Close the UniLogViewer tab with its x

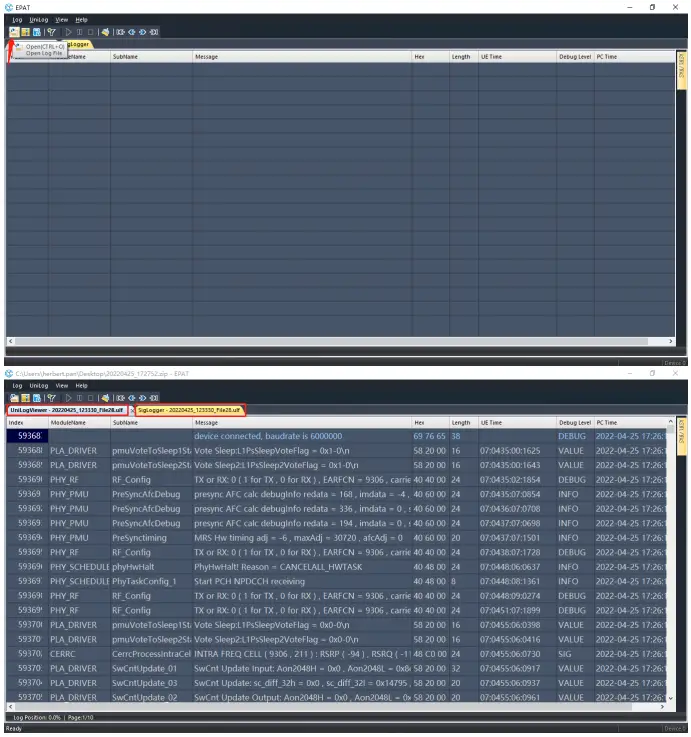tap(132, 411)
